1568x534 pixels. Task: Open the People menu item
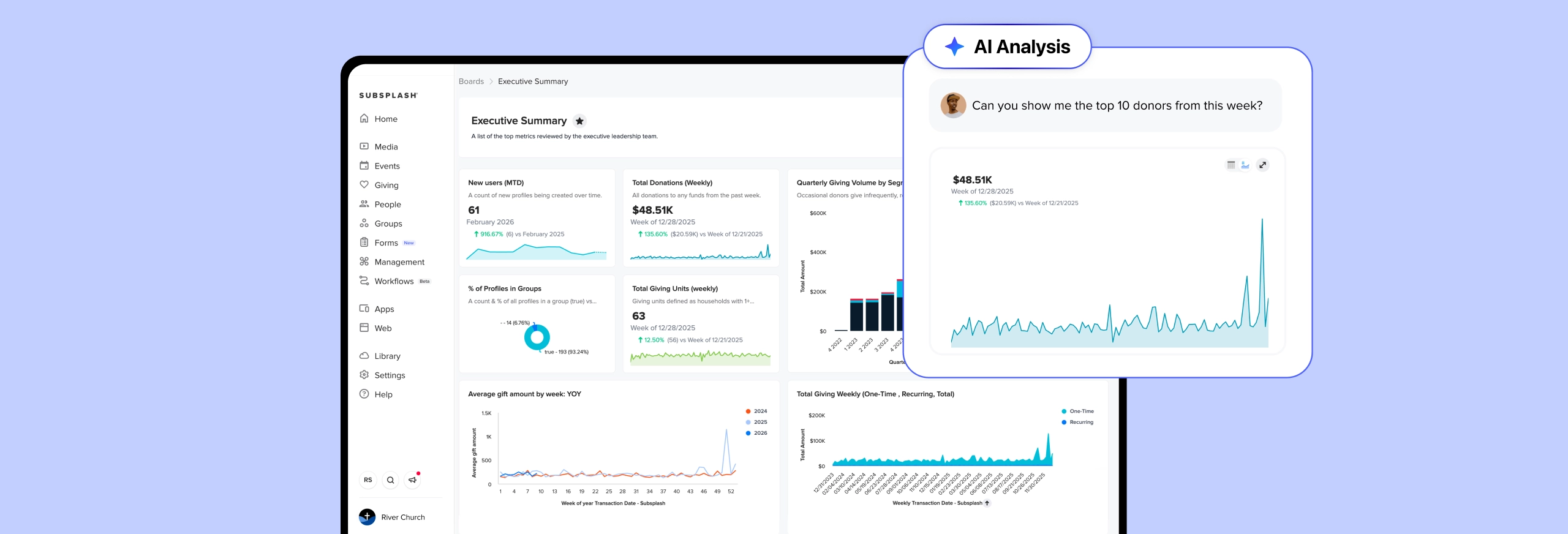388,205
